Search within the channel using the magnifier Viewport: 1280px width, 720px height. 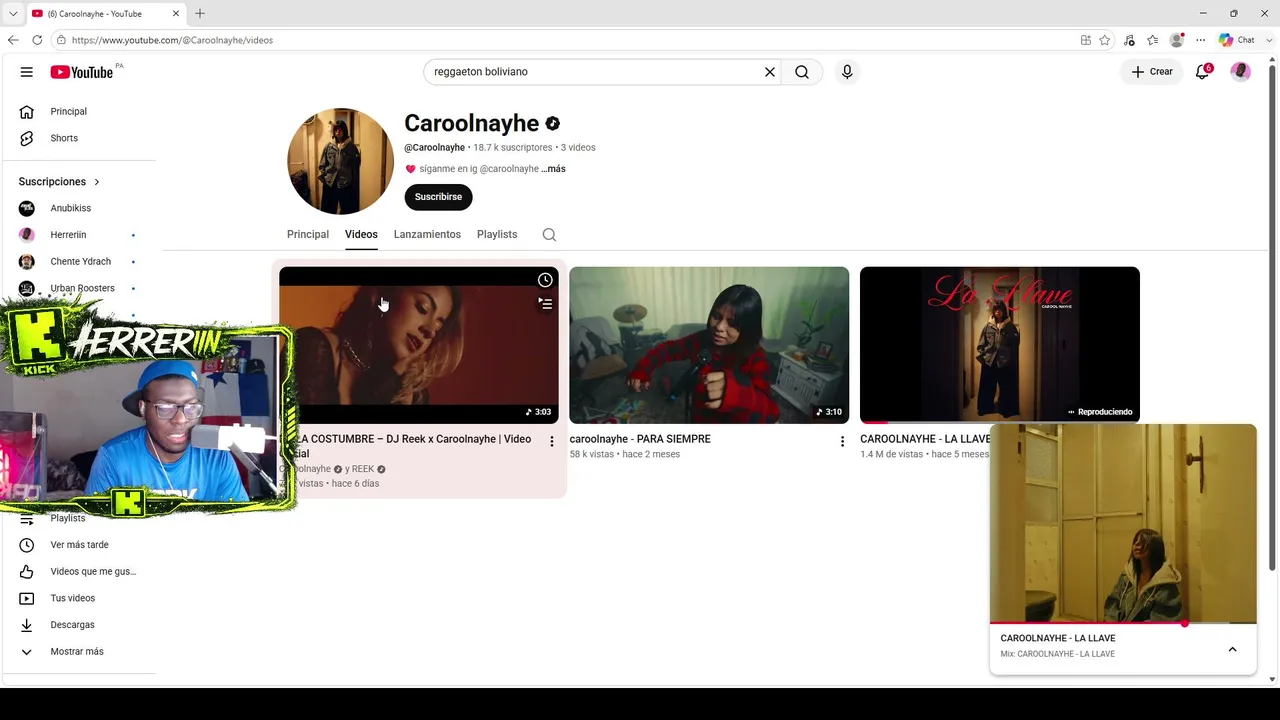tap(549, 235)
